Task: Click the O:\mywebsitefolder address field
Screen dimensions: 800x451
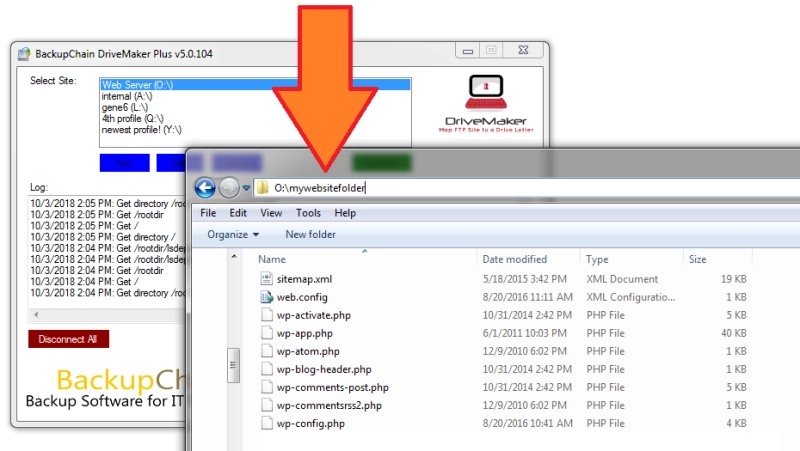Action: [x=526, y=188]
